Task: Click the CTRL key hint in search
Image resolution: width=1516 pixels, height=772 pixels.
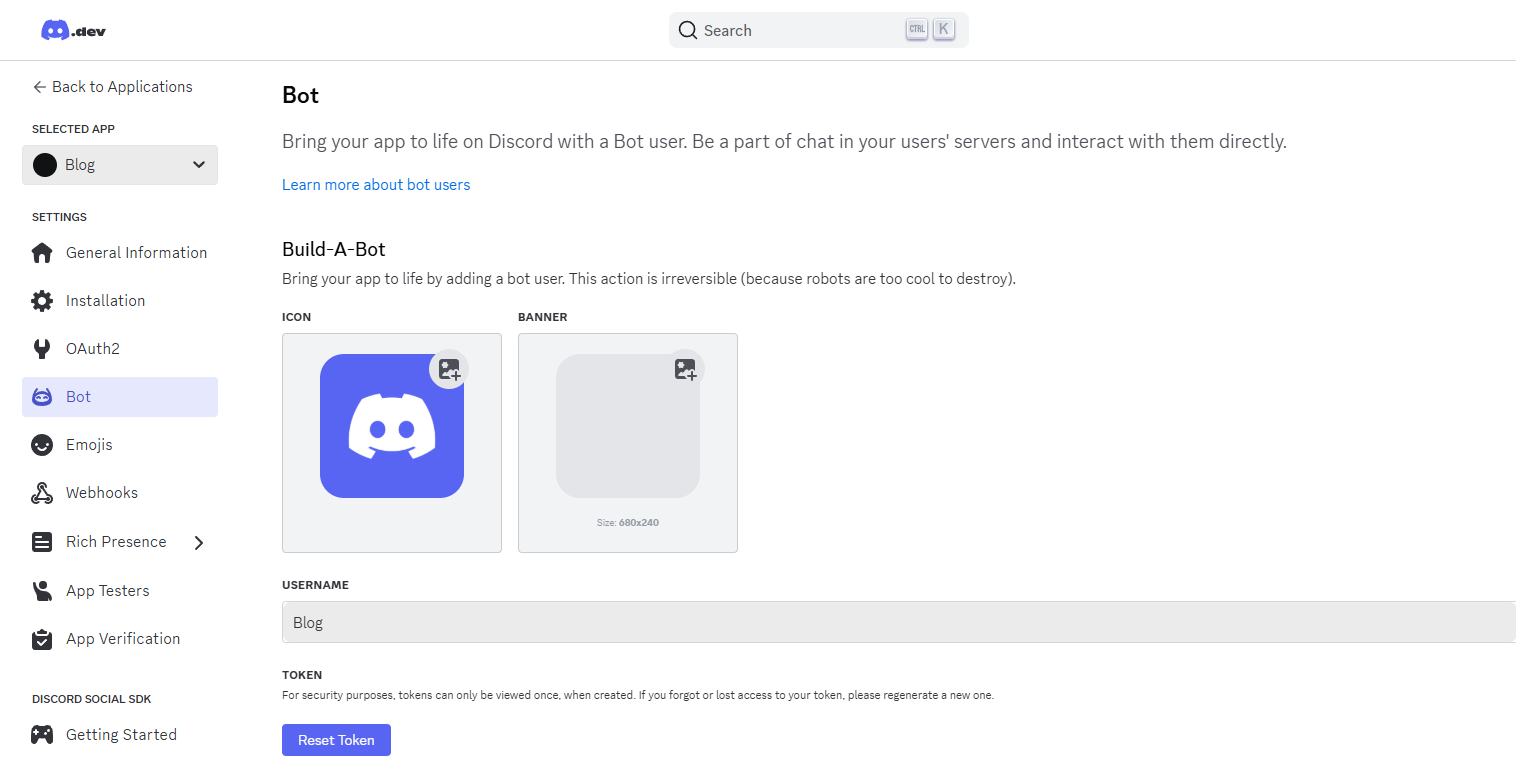Action: [917, 30]
